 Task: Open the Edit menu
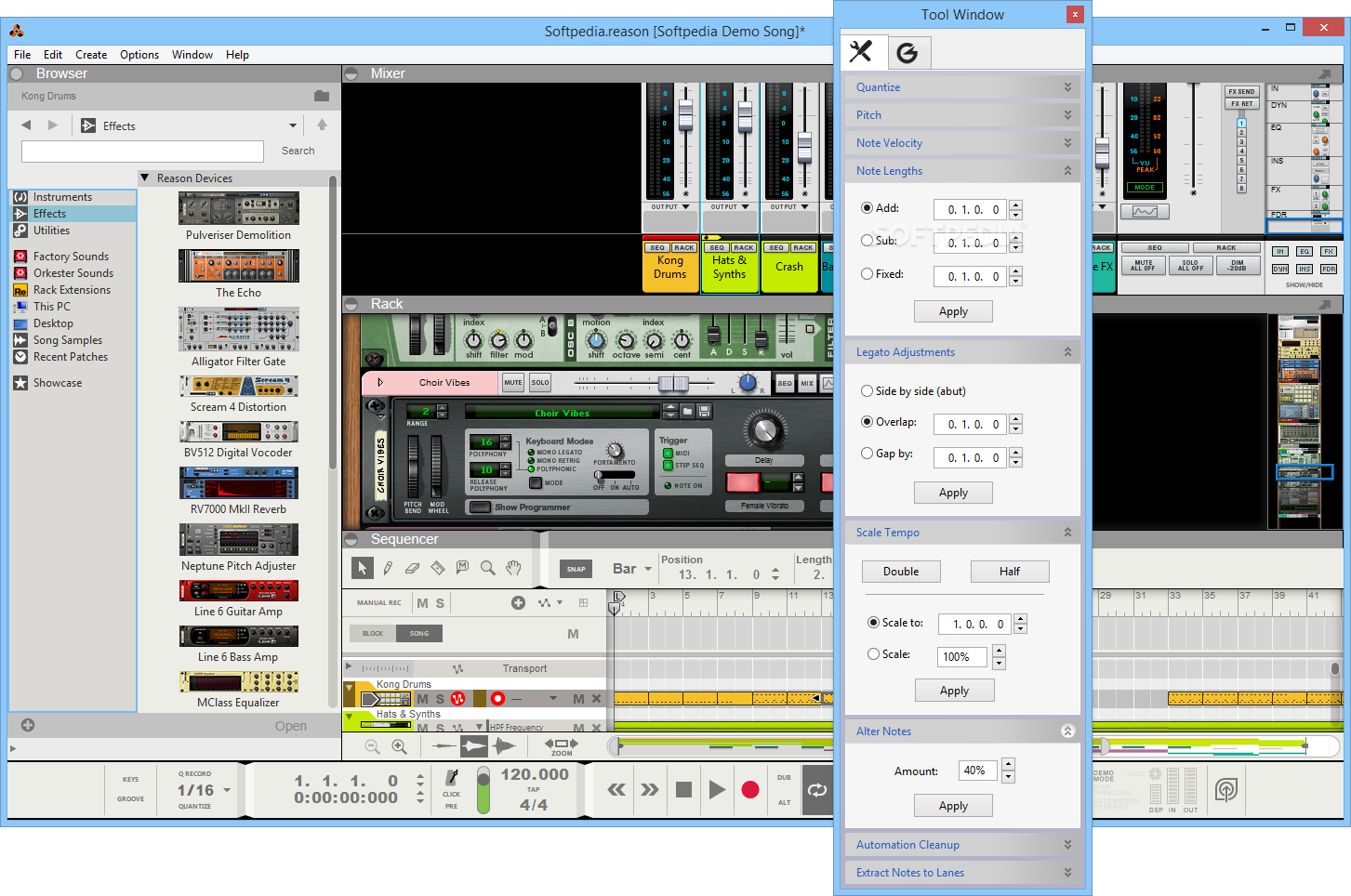(53, 55)
